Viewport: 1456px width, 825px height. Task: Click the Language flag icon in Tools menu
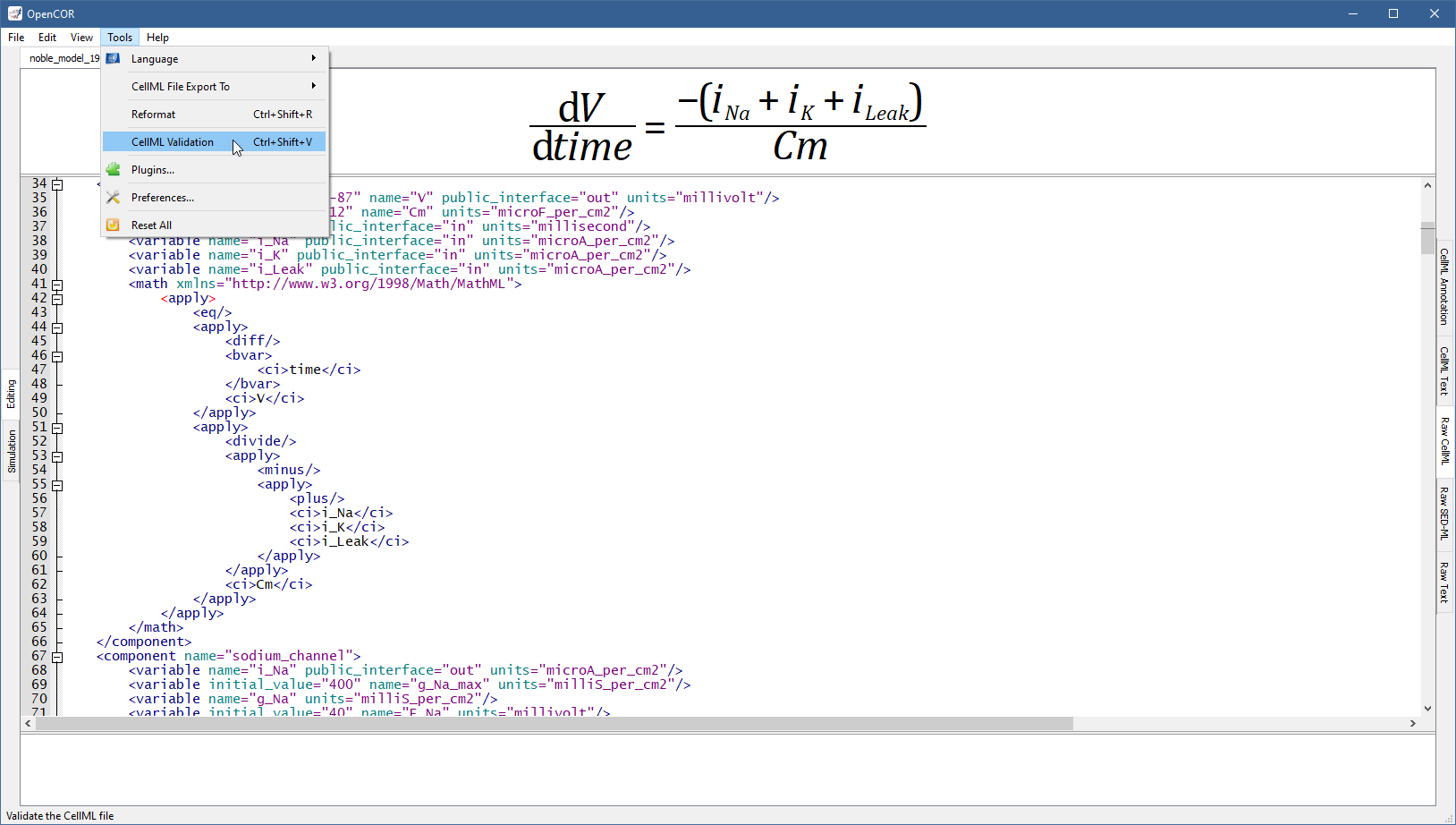[113, 59]
